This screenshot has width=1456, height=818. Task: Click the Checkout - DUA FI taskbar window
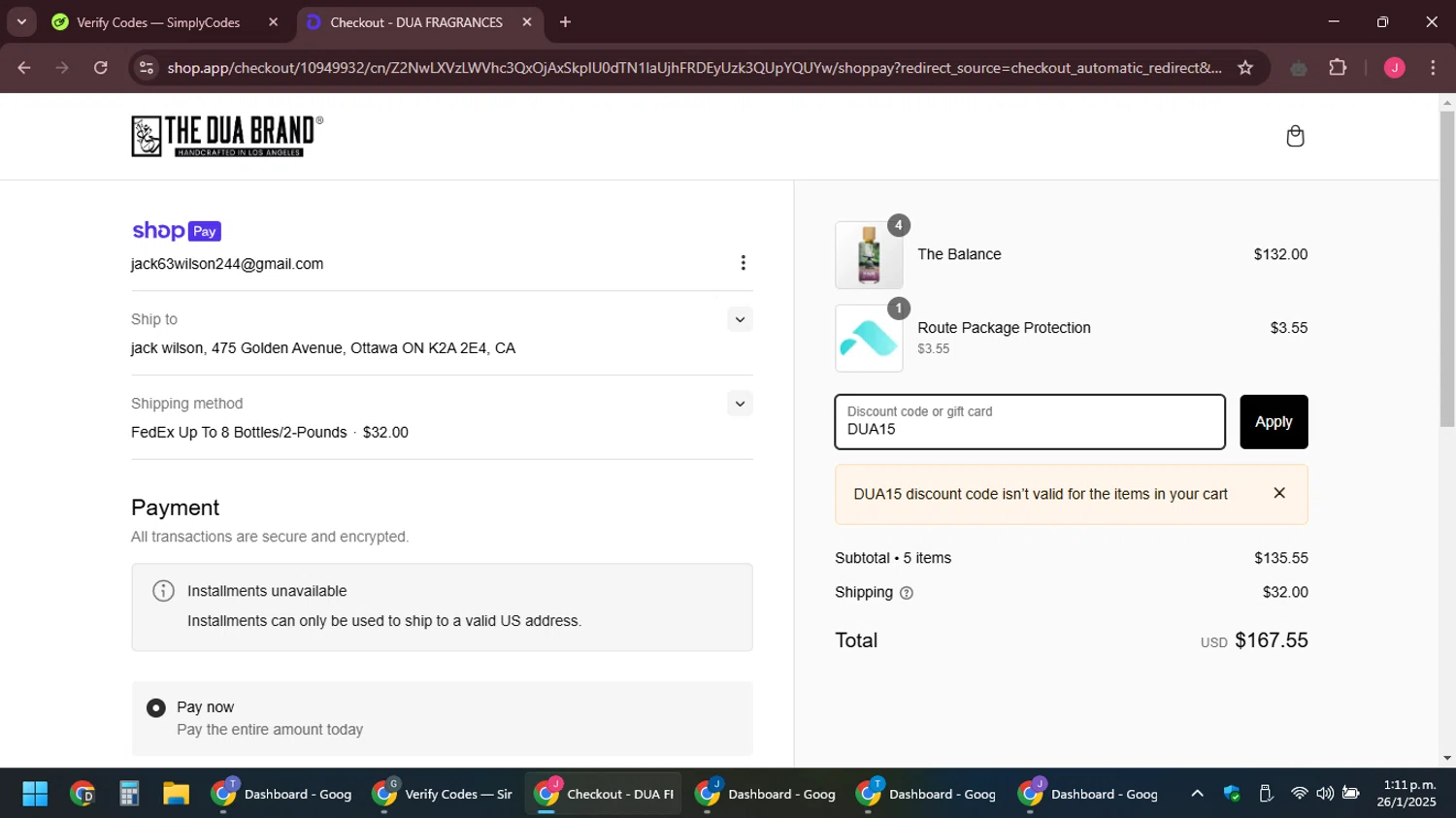click(x=604, y=794)
